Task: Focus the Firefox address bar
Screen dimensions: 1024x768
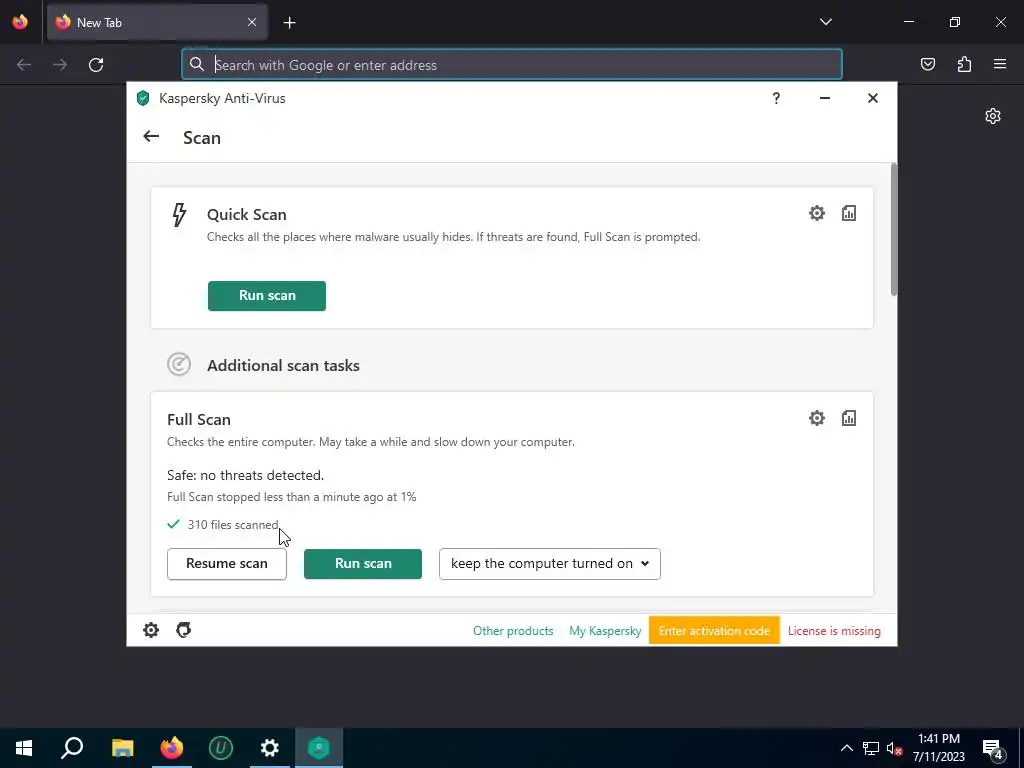Action: (x=512, y=65)
